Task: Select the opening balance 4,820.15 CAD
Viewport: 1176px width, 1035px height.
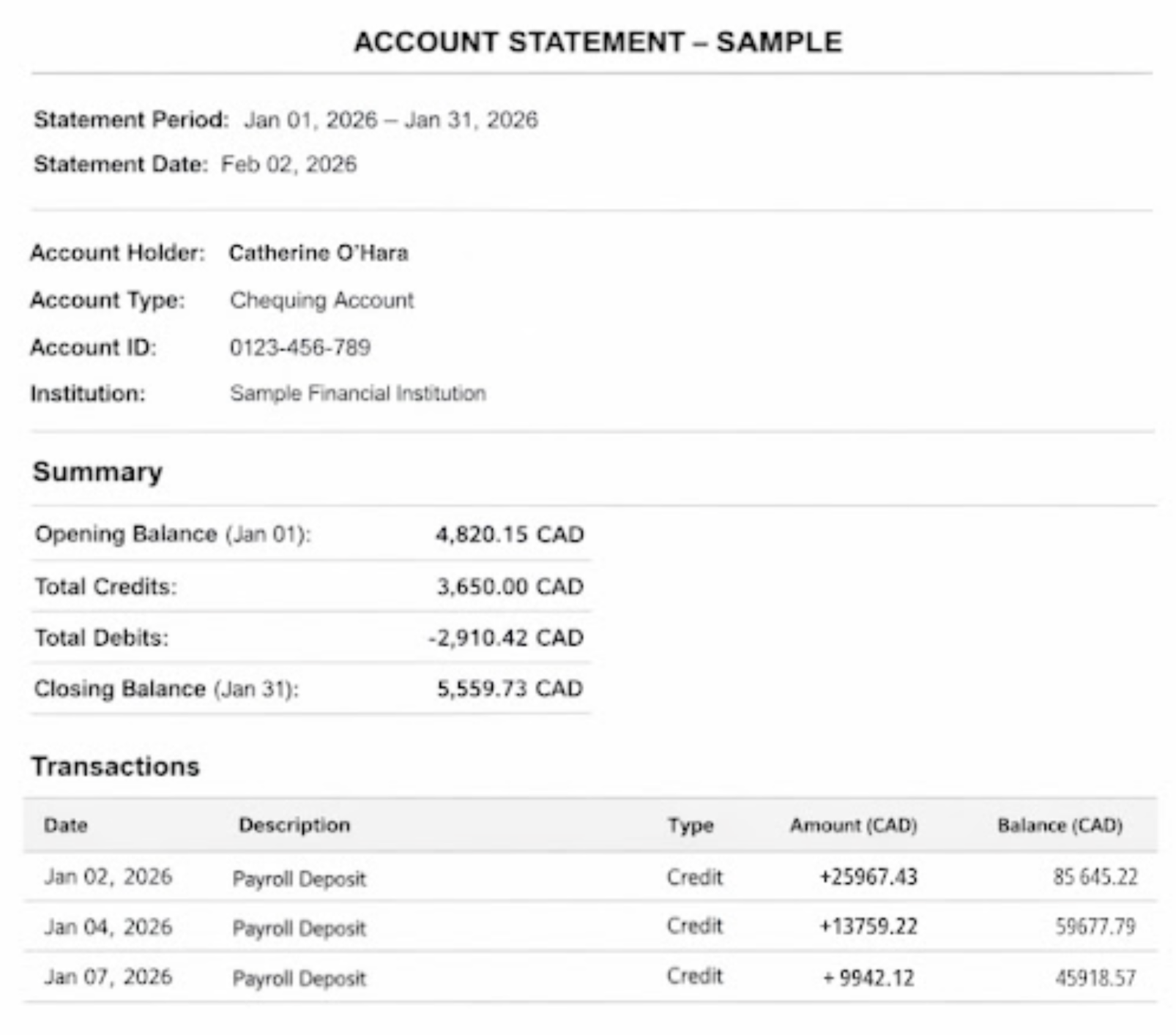Action: coord(509,534)
